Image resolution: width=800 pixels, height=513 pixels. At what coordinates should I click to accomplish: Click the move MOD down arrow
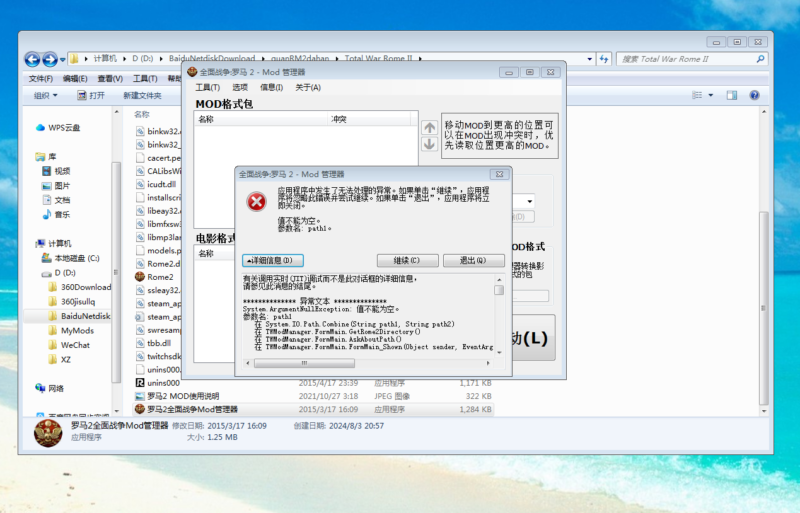point(429,144)
